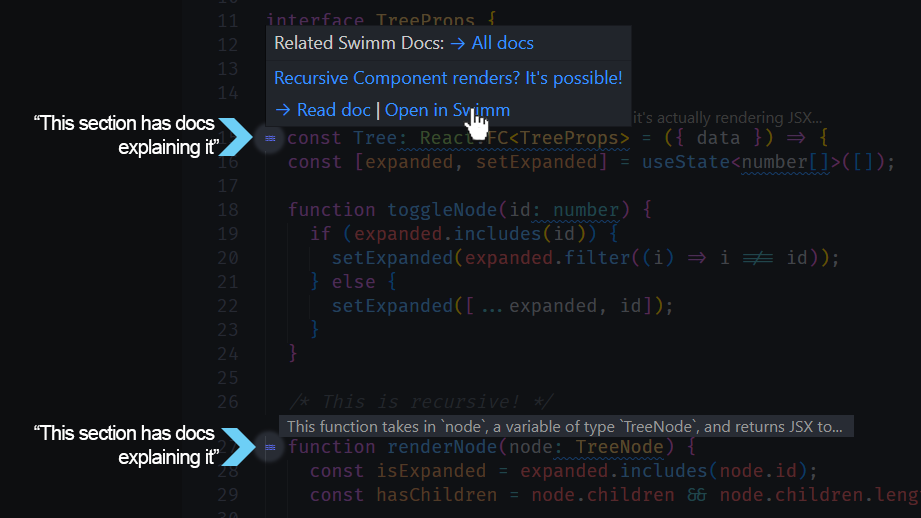Click line number 26 in gutter
The height and width of the screenshot is (518, 921).
(x=228, y=402)
